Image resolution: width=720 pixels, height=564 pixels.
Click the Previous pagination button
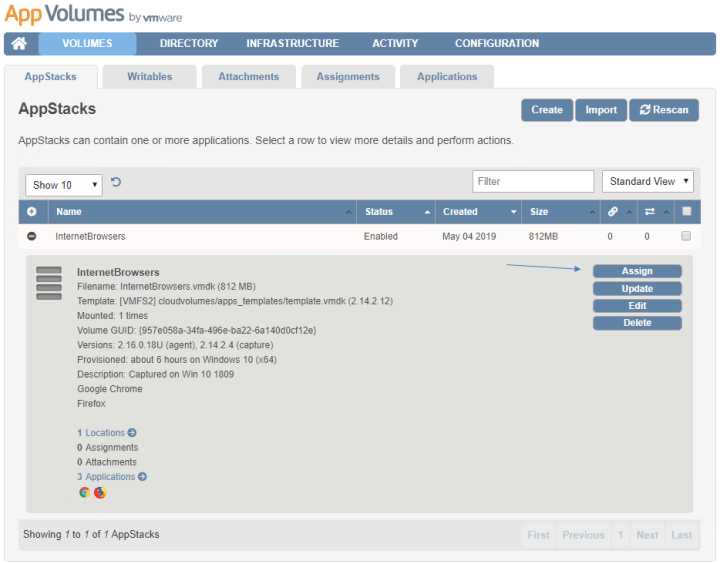pos(584,535)
